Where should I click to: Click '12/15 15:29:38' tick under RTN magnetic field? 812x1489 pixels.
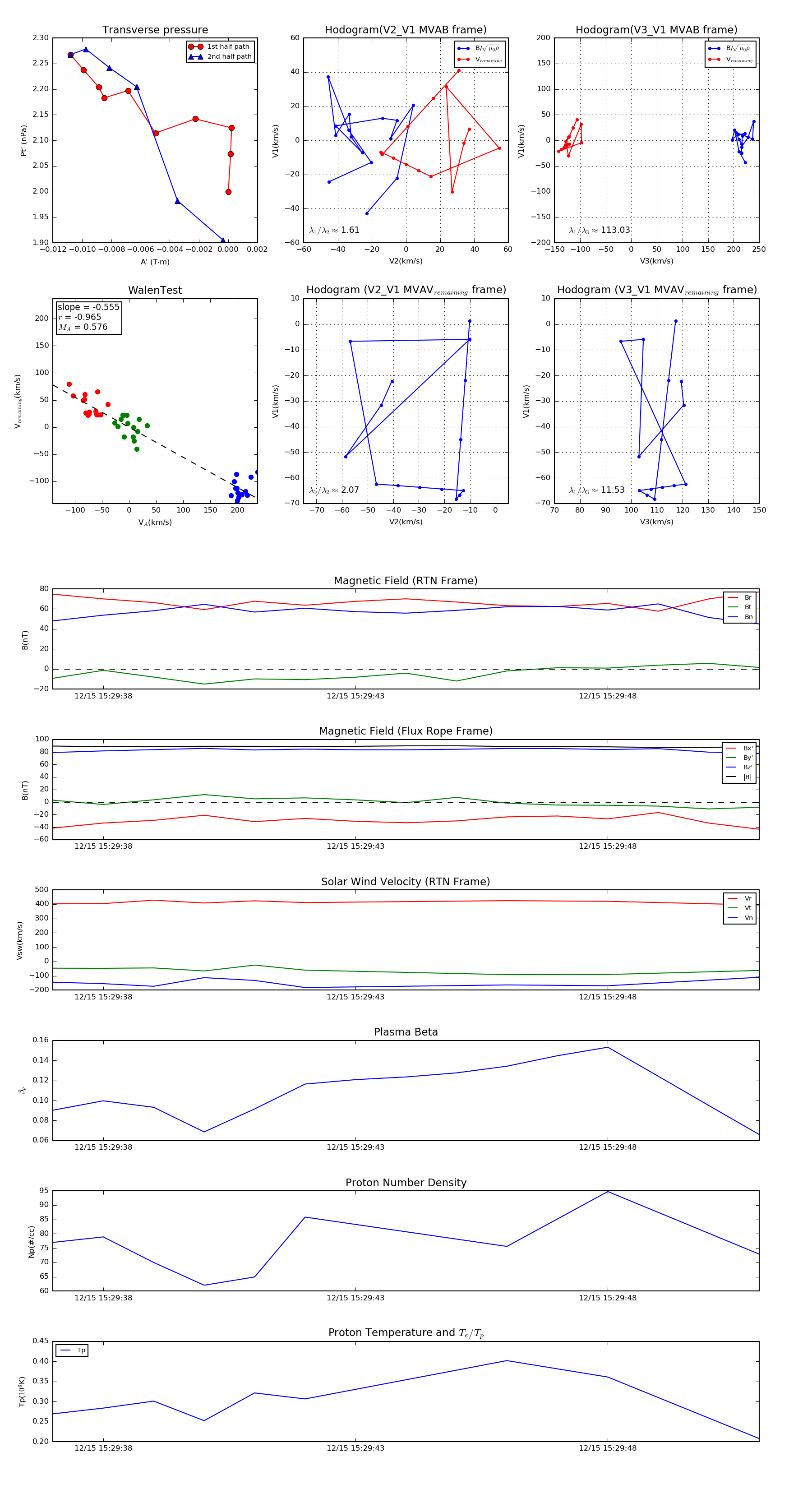pyautogui.click(x=103, y=696)
